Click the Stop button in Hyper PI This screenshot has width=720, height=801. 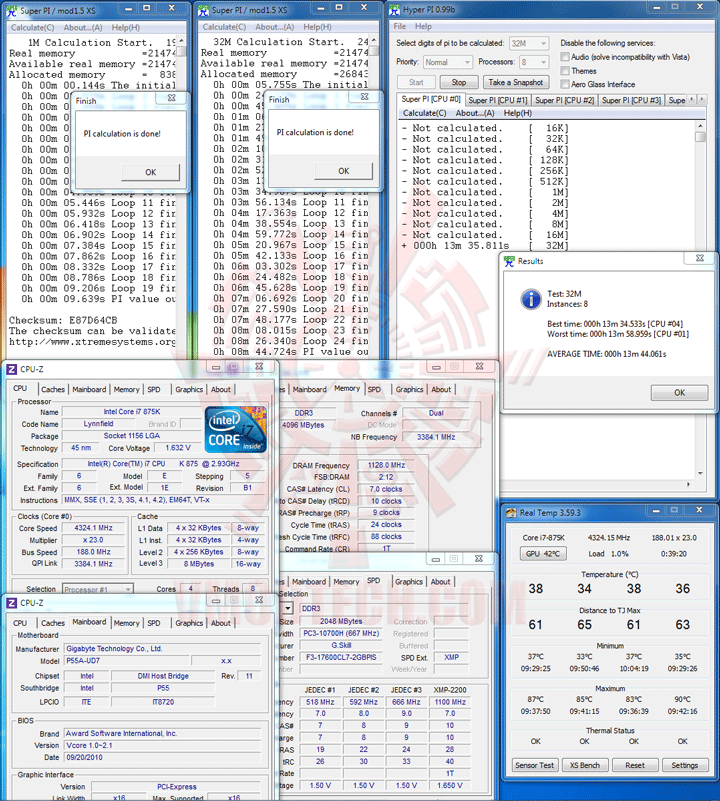click(458, 82)
